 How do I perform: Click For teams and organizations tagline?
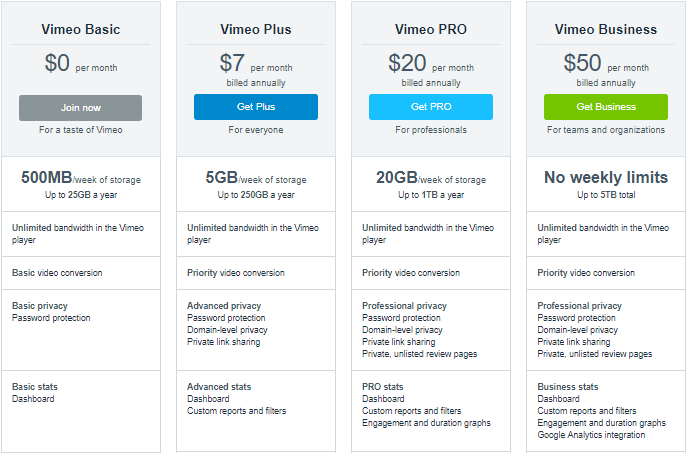pyautogui.click(x=606, y=130)
